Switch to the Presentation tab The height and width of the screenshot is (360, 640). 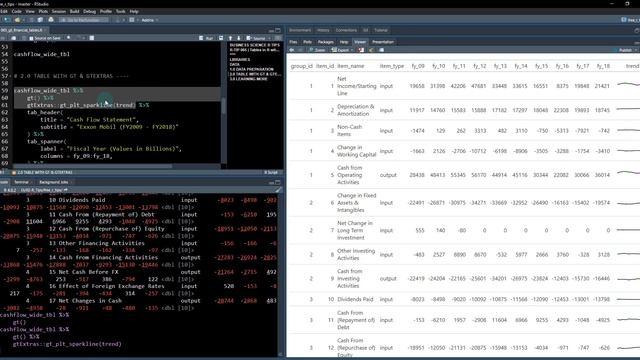(x=383, y=42)
